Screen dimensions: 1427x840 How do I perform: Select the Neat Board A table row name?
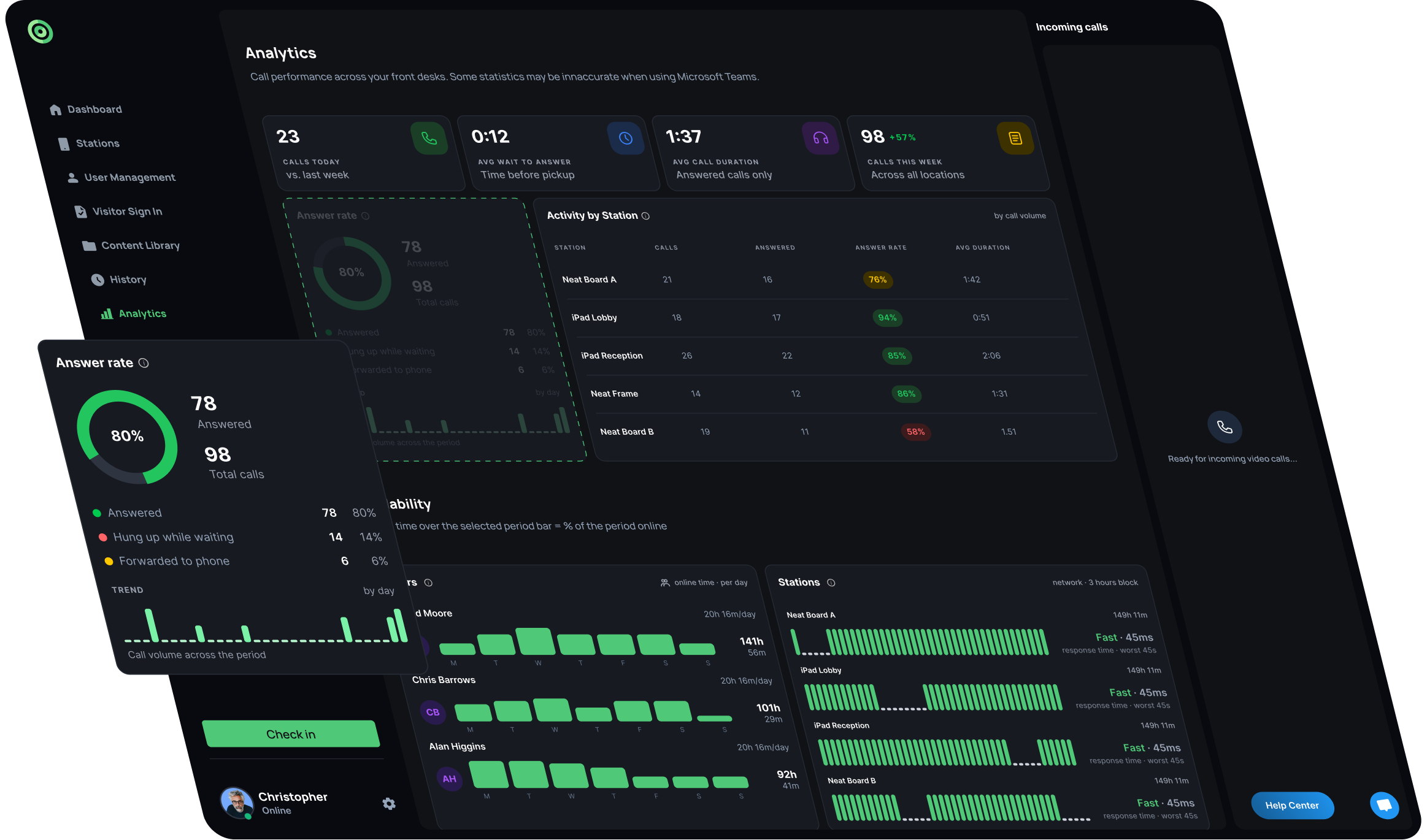click(x=589, y=280)
